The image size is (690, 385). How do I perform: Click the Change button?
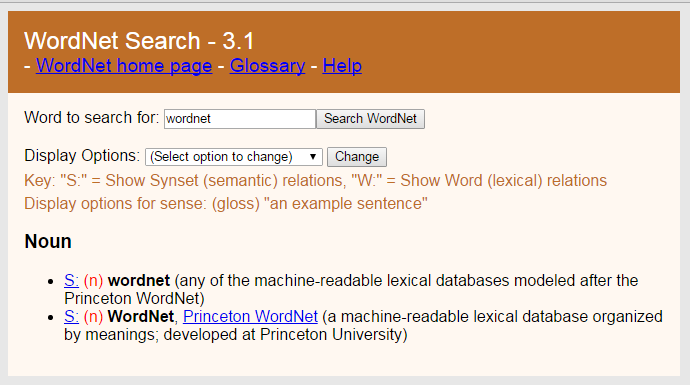click(357, 157)
